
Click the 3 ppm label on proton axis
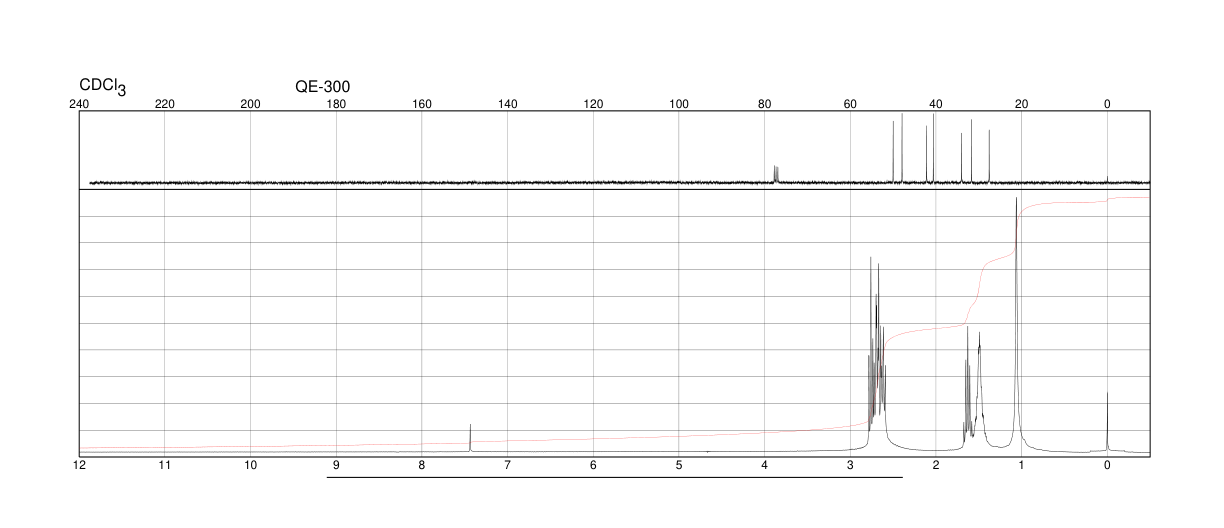point(850,465)
